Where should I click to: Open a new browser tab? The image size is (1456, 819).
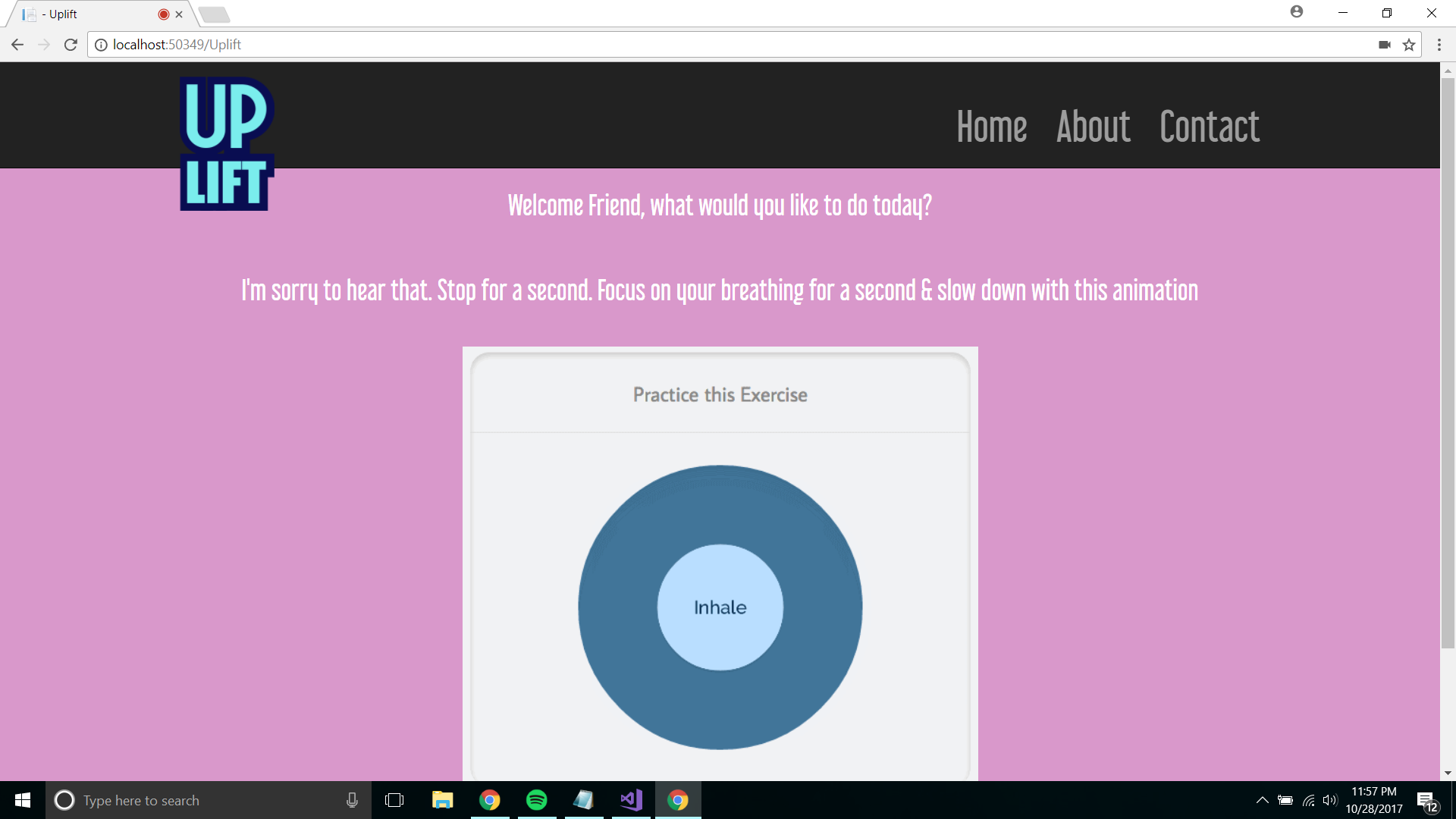pos(215,14)
